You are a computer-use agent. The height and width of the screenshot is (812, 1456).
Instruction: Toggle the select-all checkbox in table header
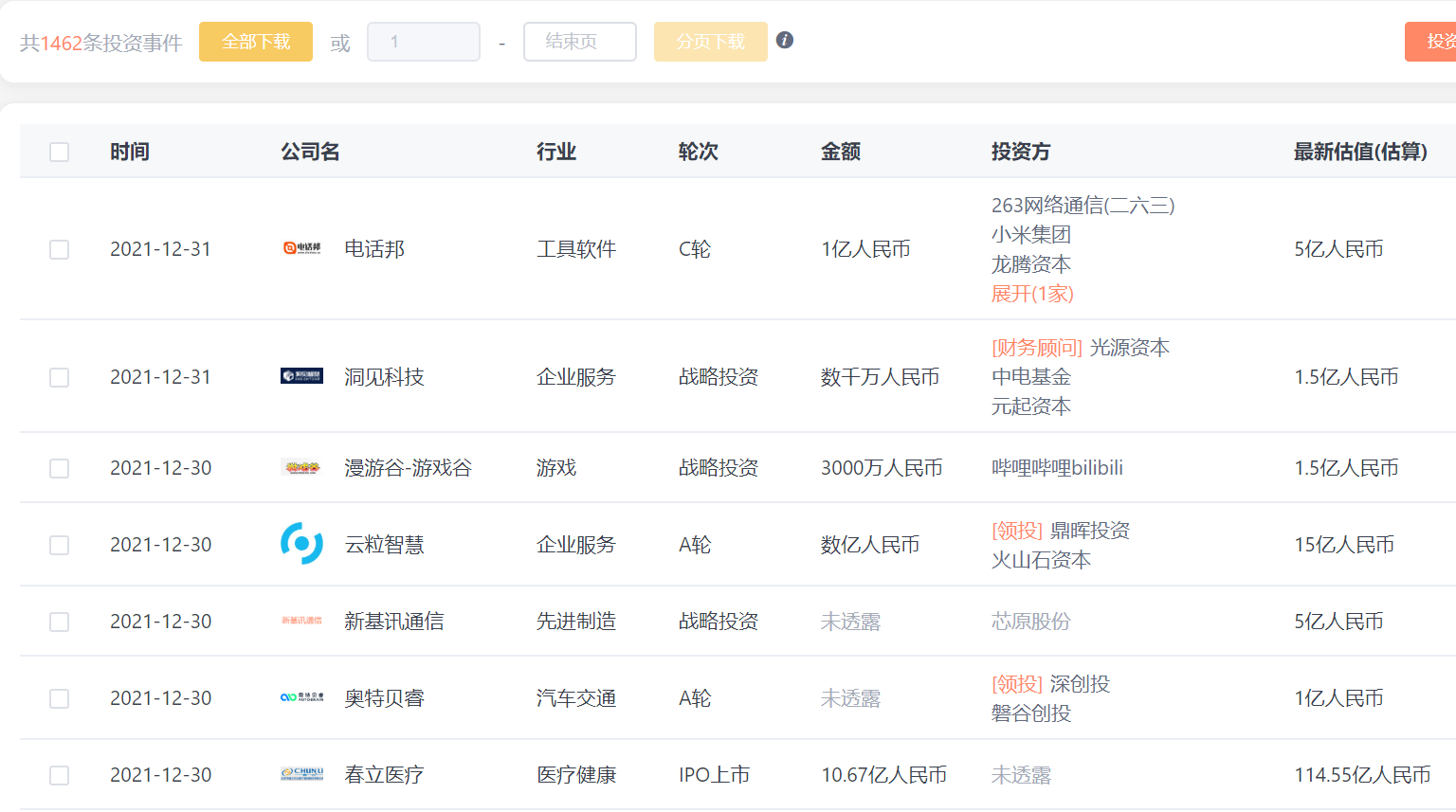tap(59, 152)
